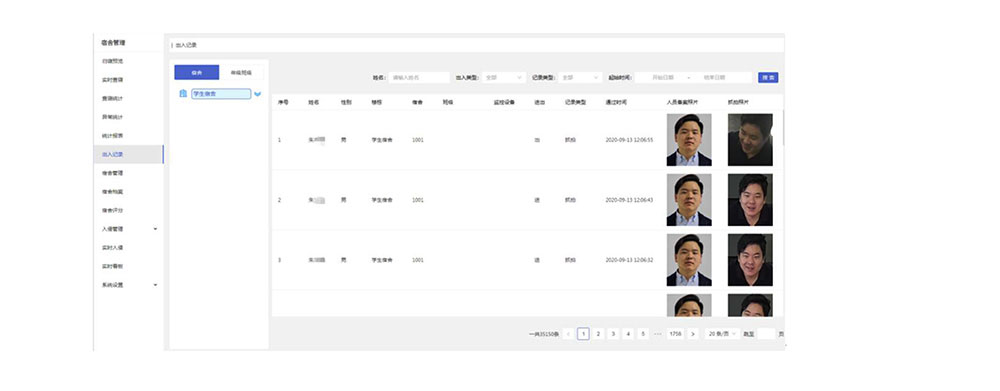Click the previous page left arrow
This screenshot has height=391, width=1000.
[568, 334]
